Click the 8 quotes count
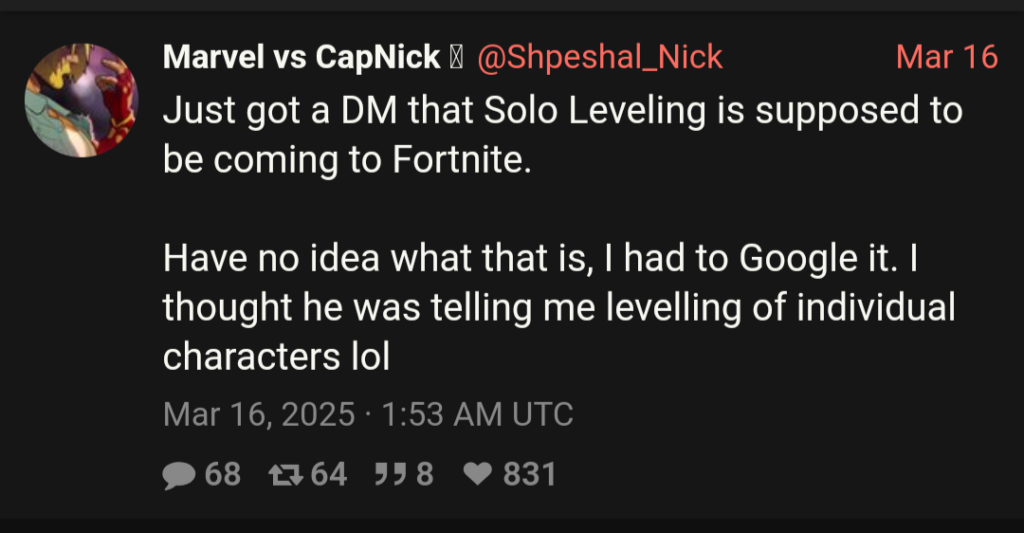 [x=424, y=473]
